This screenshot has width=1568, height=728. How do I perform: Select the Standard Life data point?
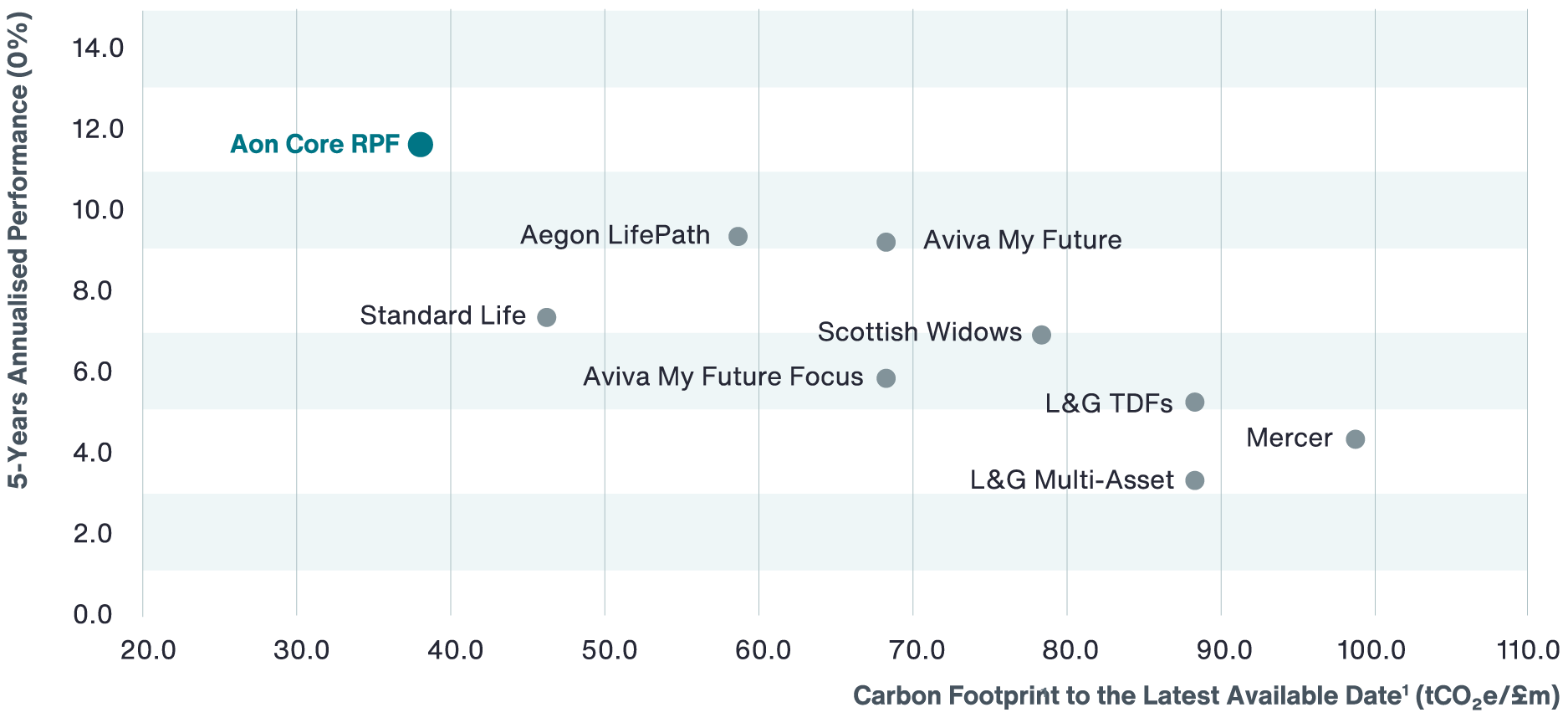point(546,317)
